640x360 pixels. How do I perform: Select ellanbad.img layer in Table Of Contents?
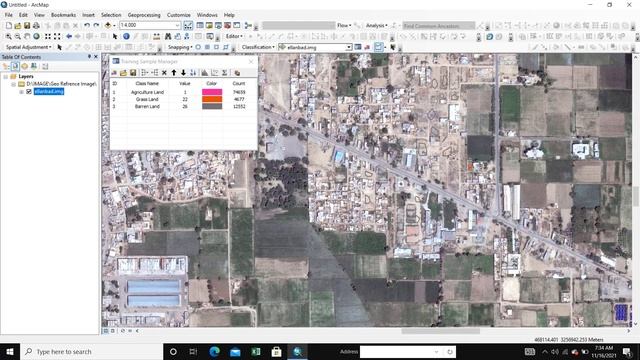point(49,91)
